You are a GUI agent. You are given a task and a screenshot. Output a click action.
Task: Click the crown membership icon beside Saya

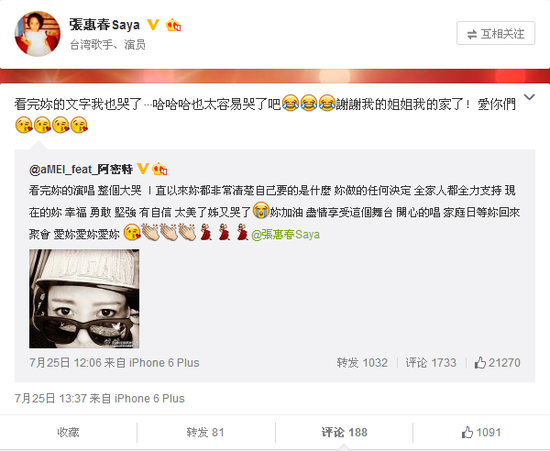(x=173, y=25)
